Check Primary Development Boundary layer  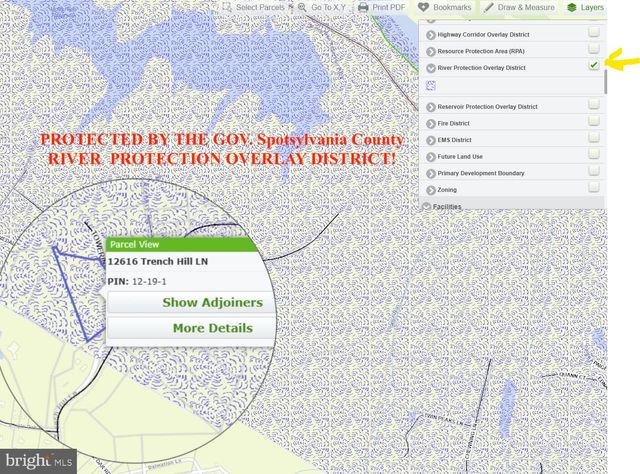coord(594,170)
